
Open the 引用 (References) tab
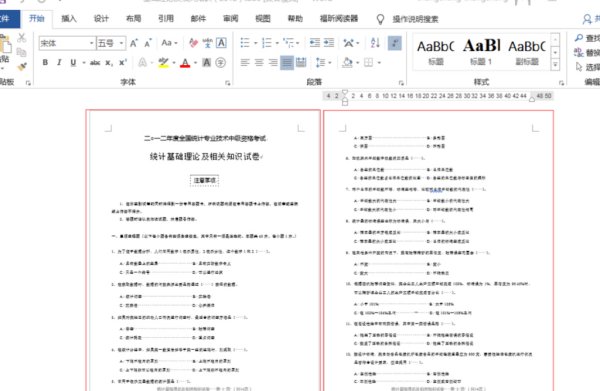tap(166, 18)
